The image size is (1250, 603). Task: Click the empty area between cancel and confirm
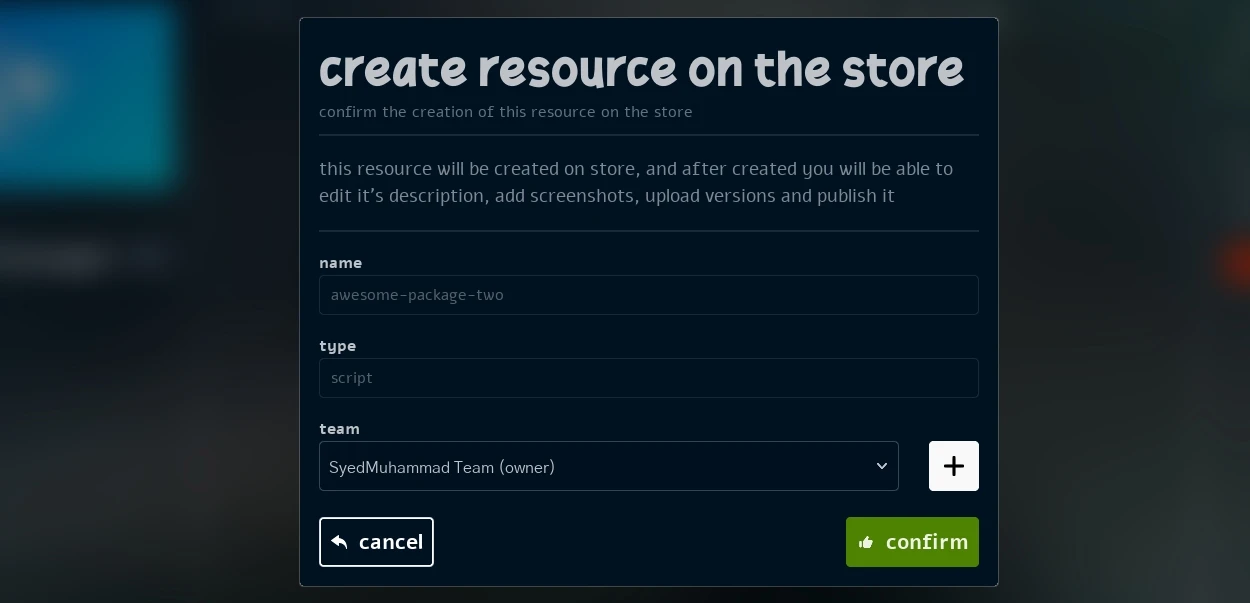pyautogui.click(x=640, y=542)
